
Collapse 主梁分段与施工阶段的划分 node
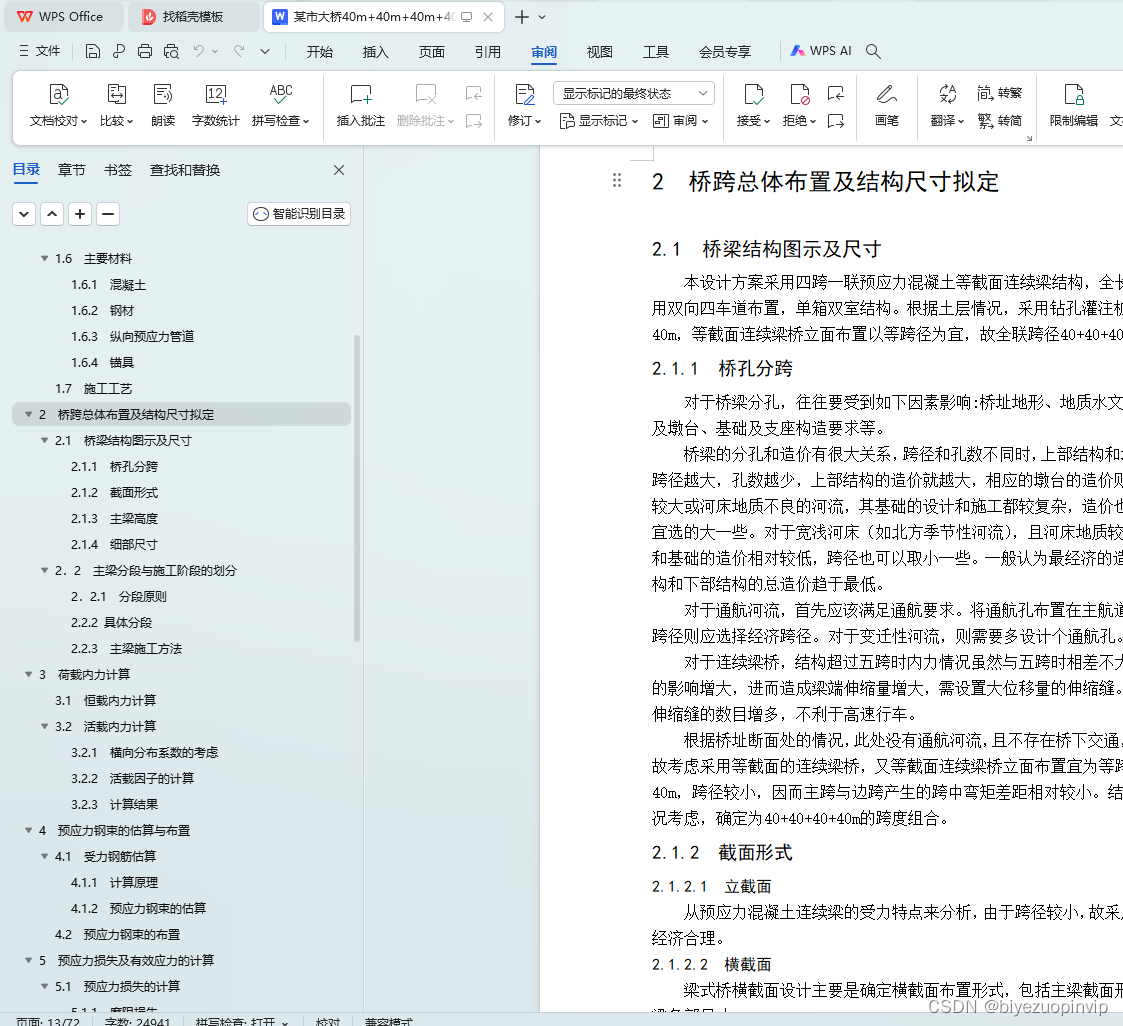coord(44,571)
